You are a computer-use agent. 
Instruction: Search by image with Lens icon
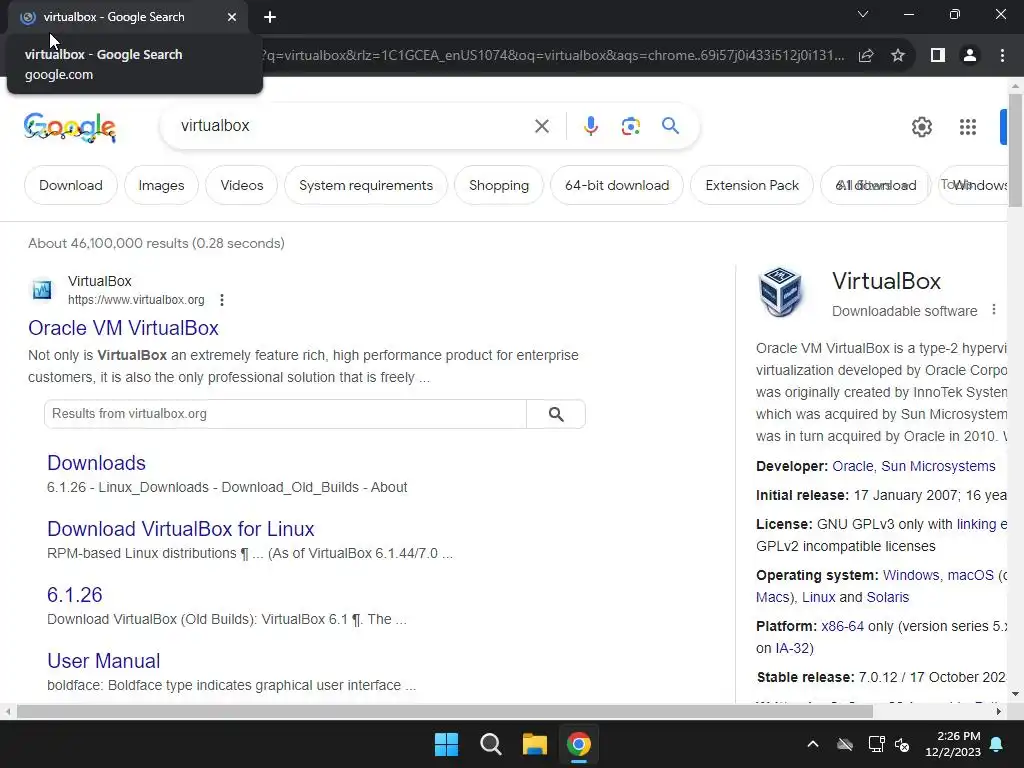[x=630, y=126]
